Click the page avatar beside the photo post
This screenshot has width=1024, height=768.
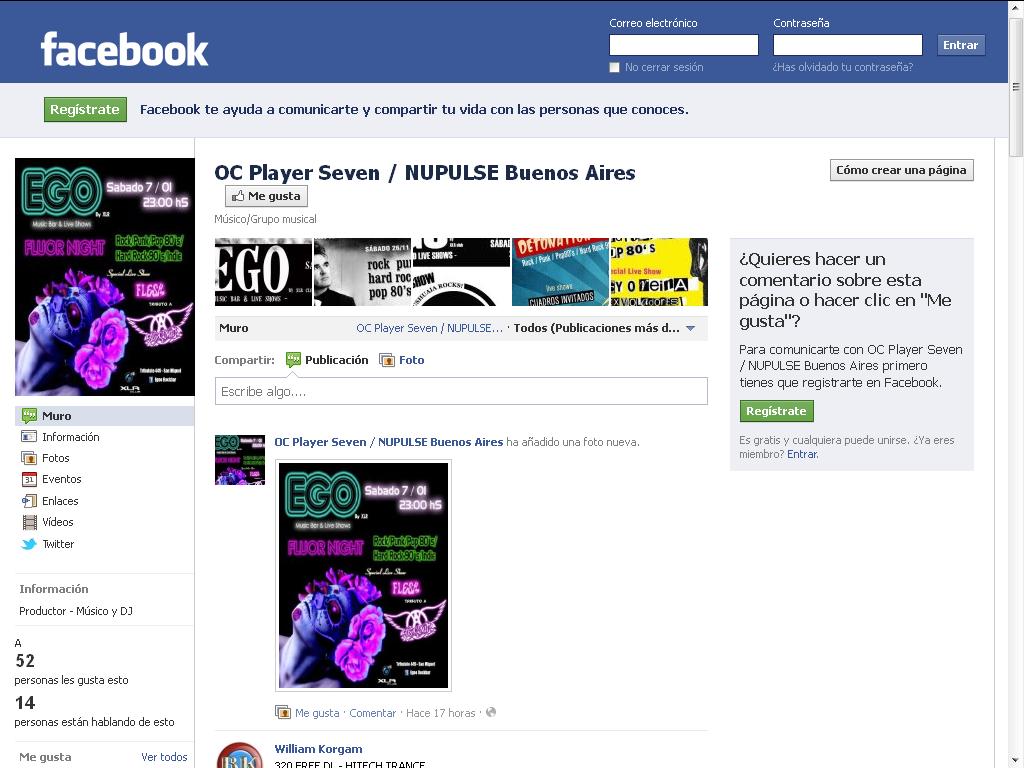coord(240,460)
